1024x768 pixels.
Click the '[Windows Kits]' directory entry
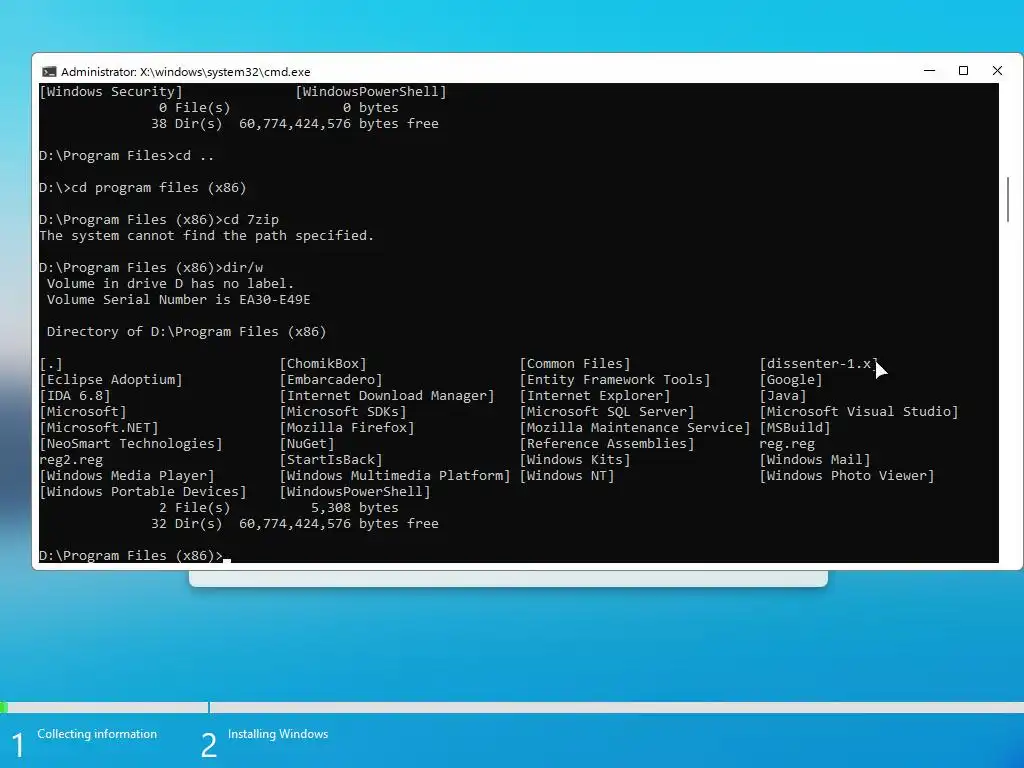[575, 460]
